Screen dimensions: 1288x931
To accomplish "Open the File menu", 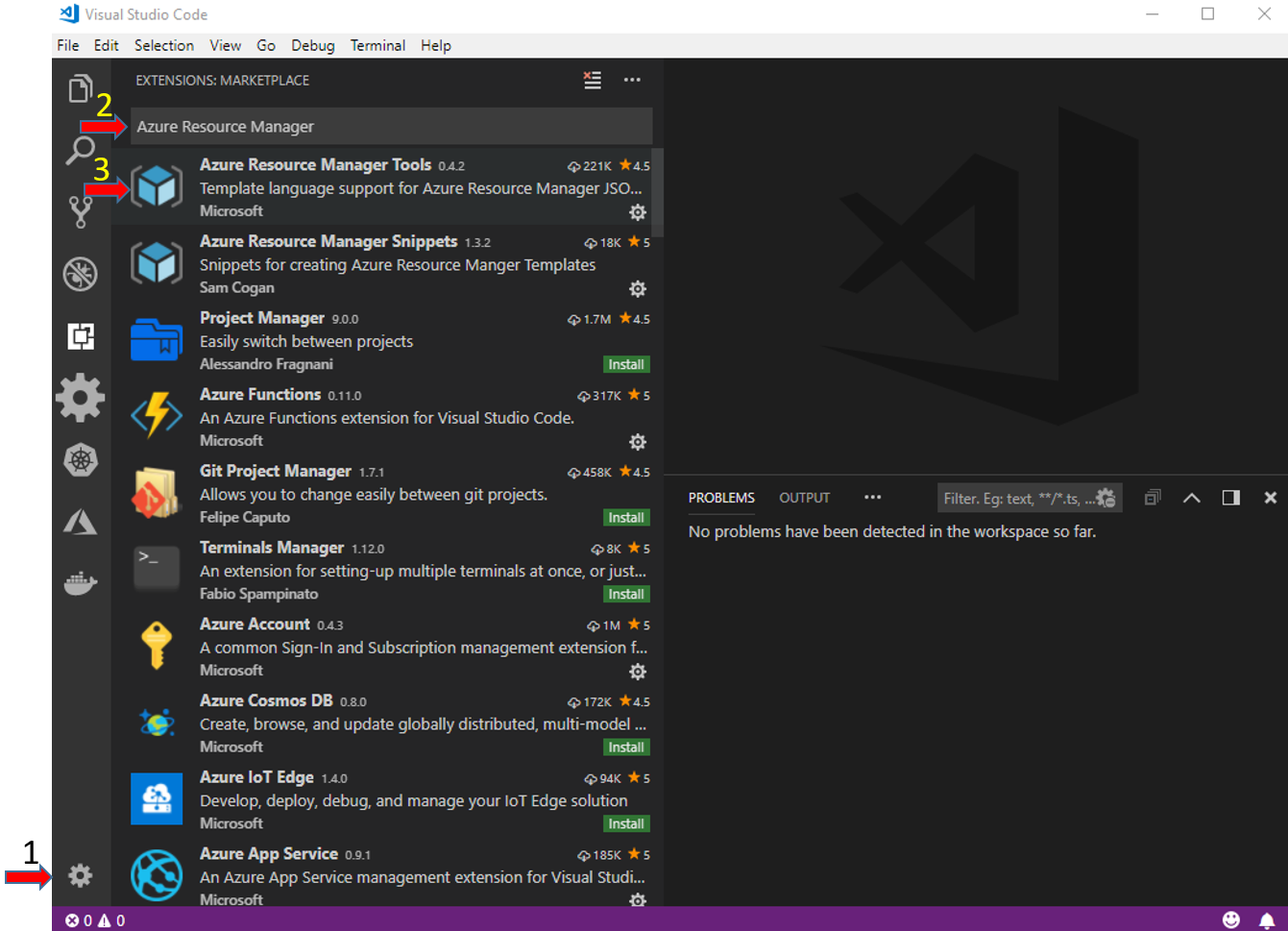I will [x=68, y=45].
